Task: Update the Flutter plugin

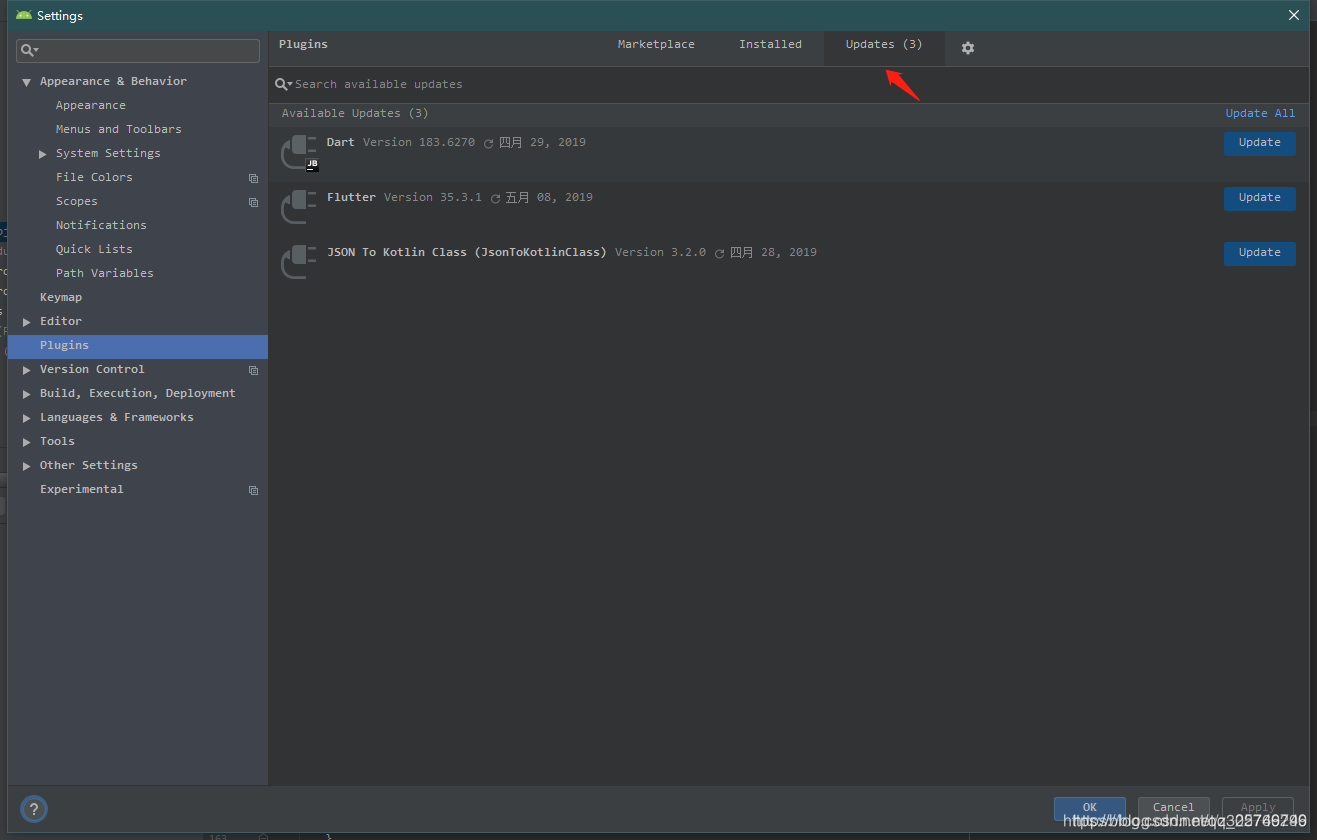Action: click(x=1259, y=198)
